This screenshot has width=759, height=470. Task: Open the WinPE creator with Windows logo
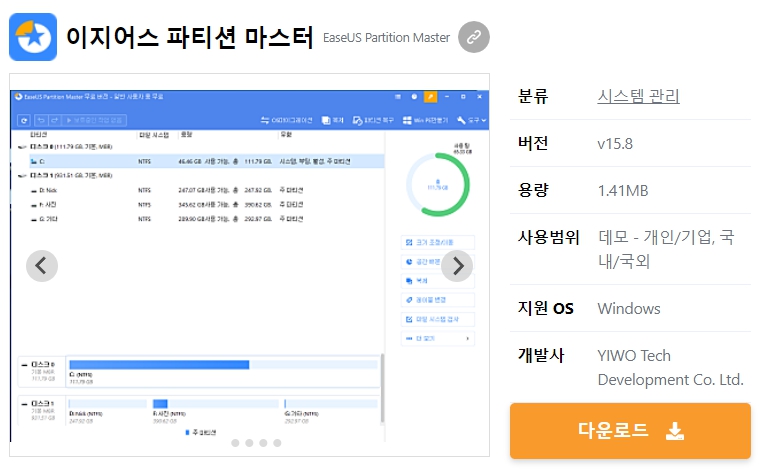pos(425,120)
